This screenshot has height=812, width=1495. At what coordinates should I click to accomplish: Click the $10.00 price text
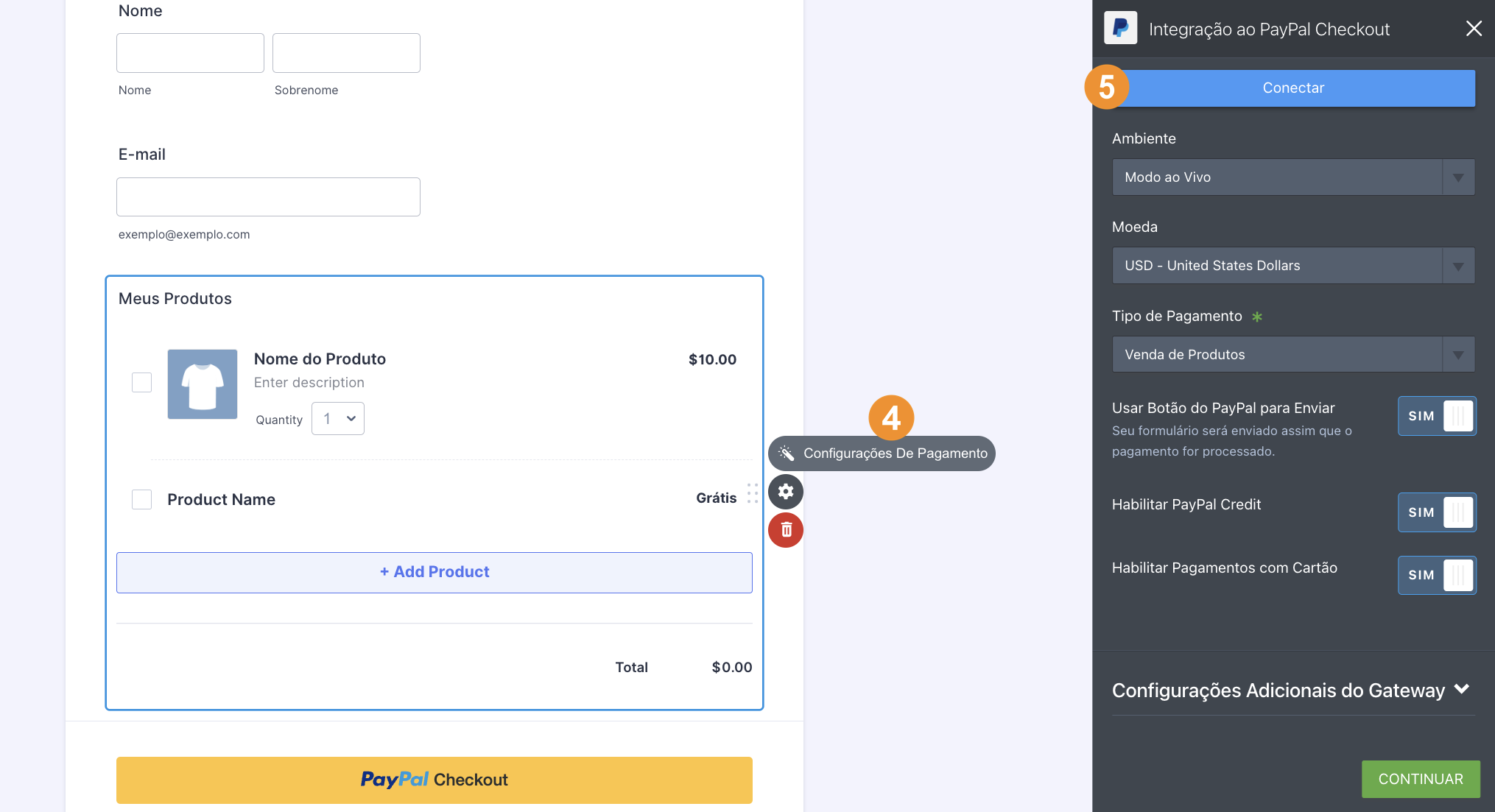712,360
